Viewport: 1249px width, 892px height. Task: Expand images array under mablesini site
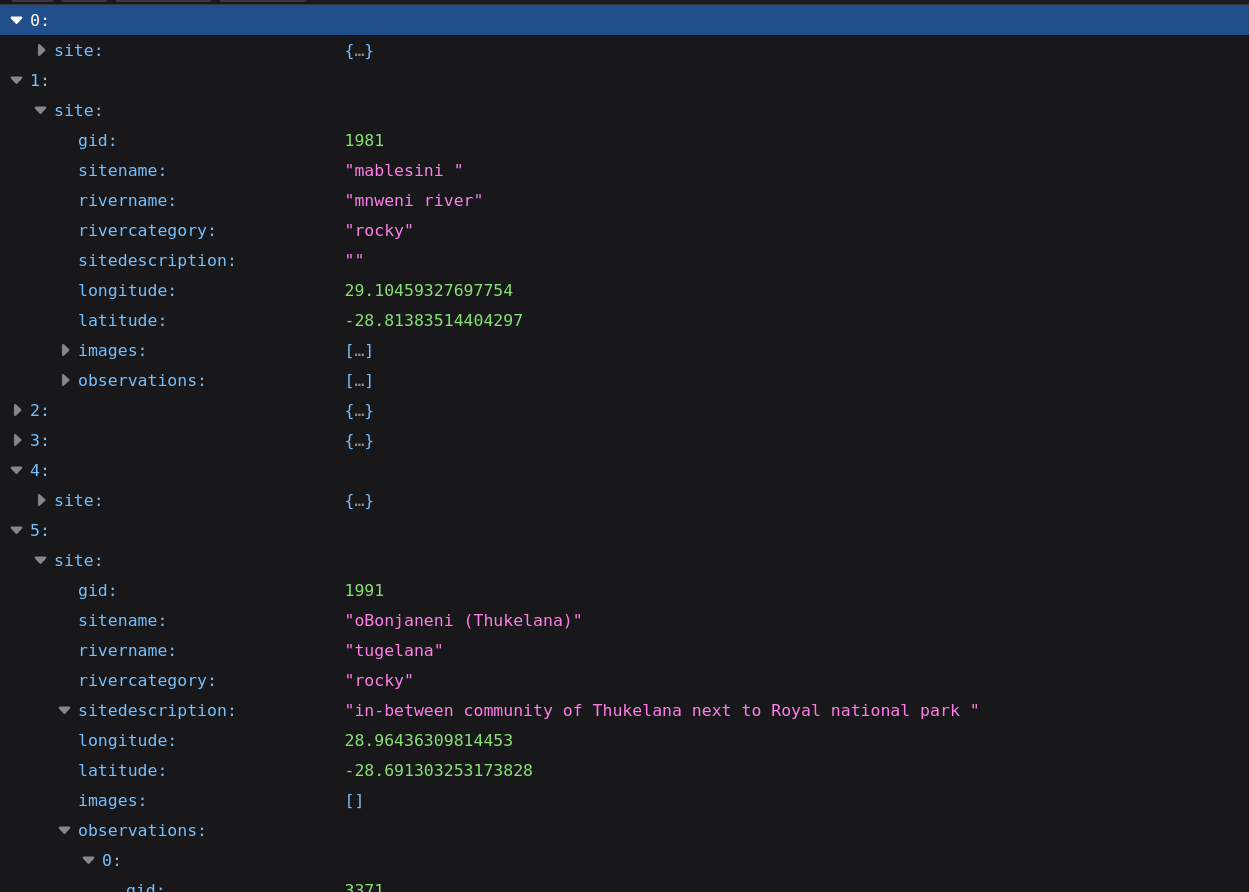click(x=65, y=350)
